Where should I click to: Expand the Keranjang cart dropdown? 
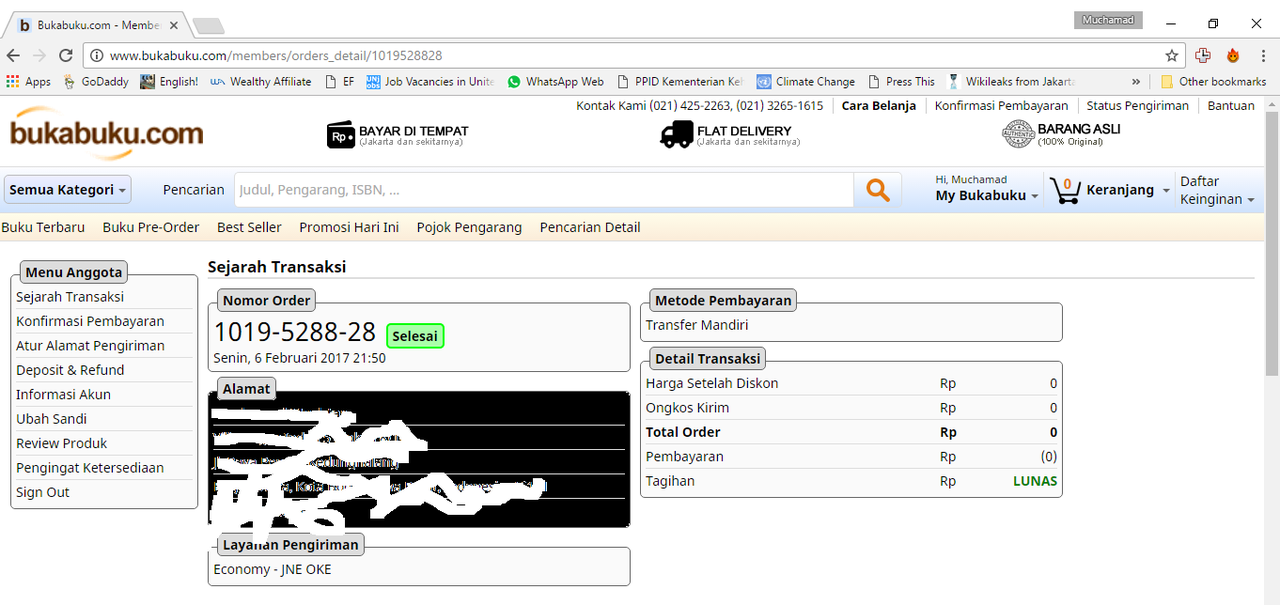pos(1128,190)
